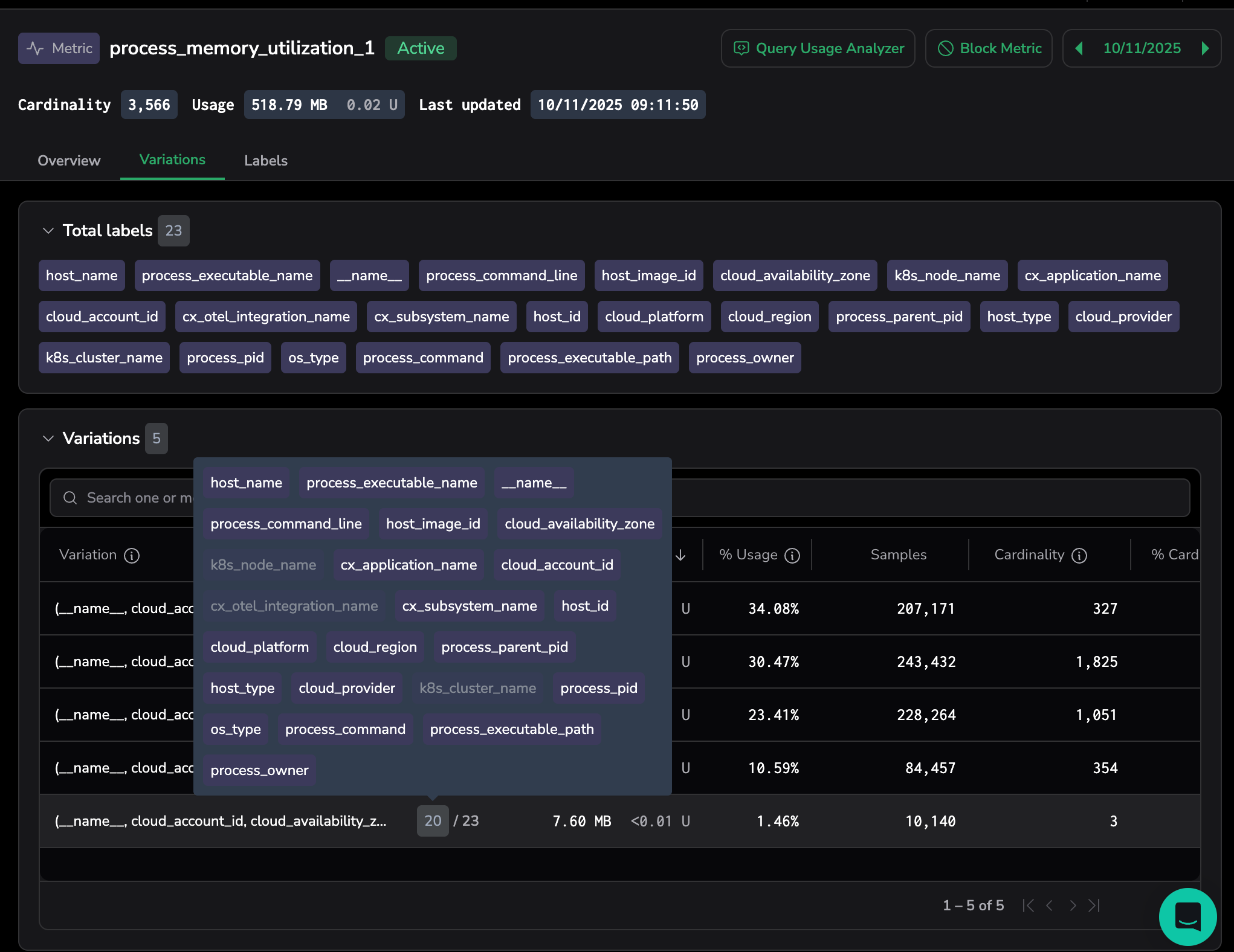Click the Variation column info icon
1234x952 pixels.
tap(132, 555)
